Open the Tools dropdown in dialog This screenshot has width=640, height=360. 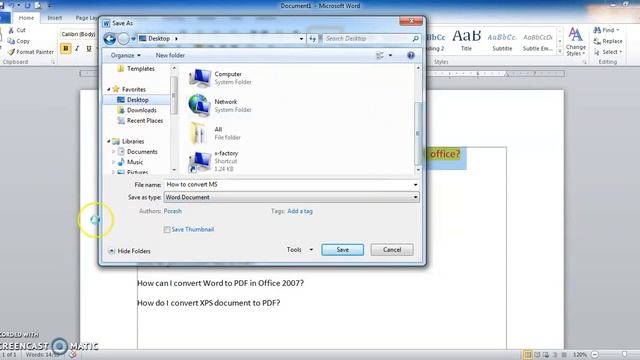click(300, 249)
